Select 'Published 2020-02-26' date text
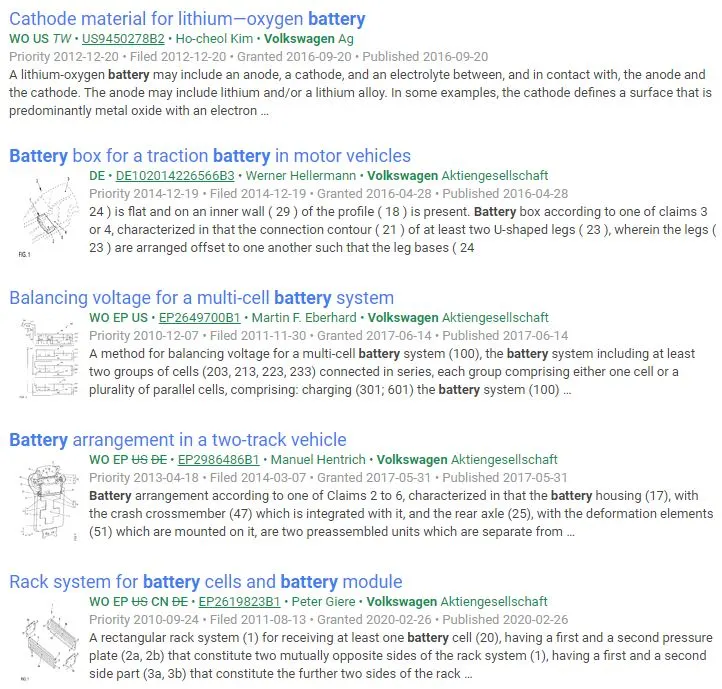The width and height of the screenshot is (722, 689). coord(505,619)
